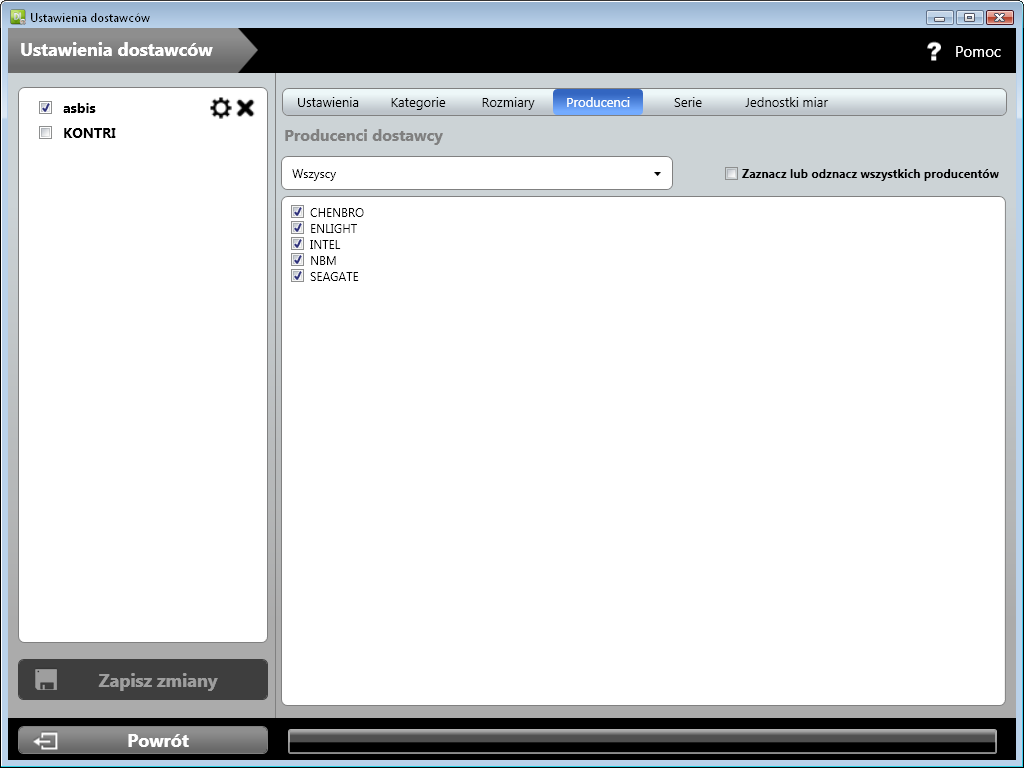Open settings gear for asbis supplier
Viewport: 1024px width, 768px height.
(221, 108)
